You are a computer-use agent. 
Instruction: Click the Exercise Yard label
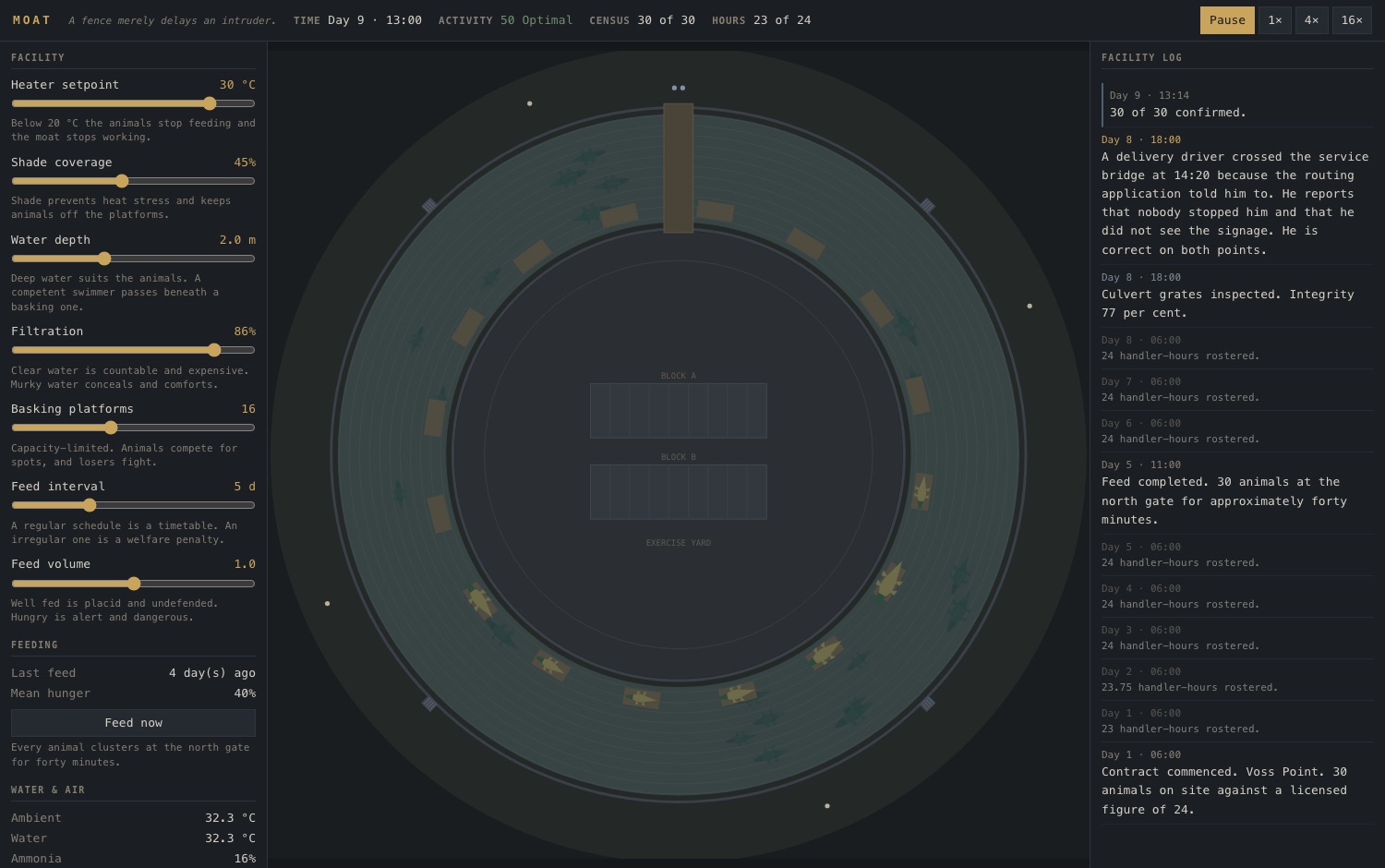click(x=678, y=543)
